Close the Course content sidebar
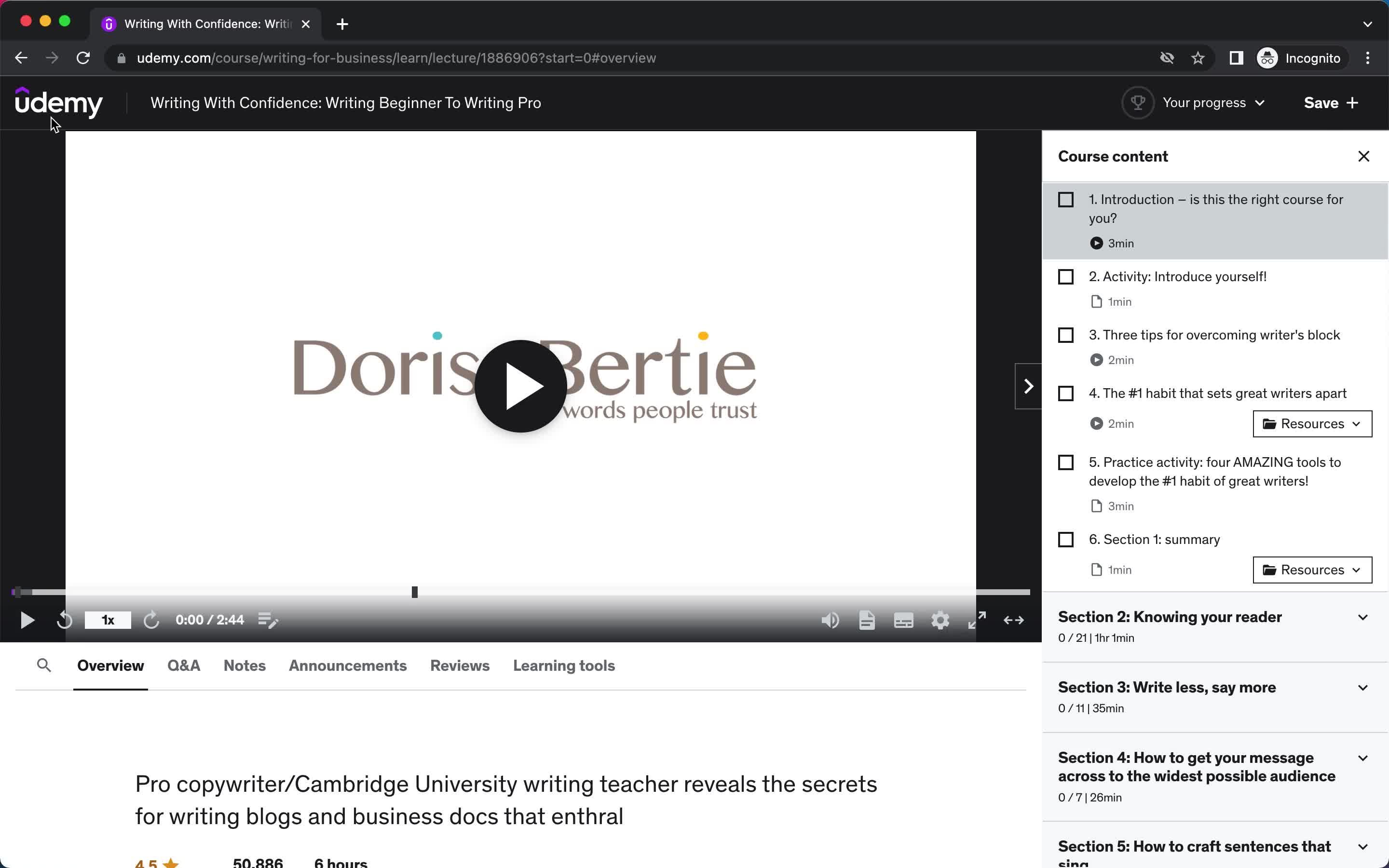 [x=1364, y=156]
